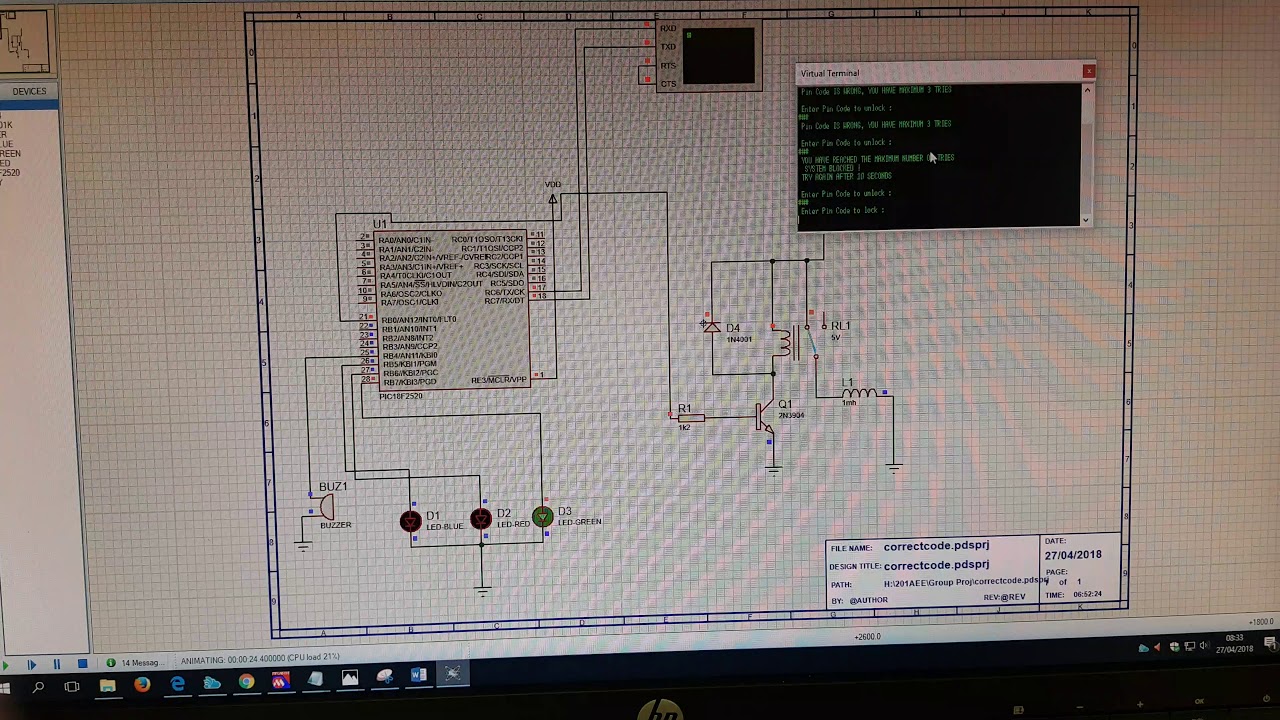Click the 27/04/2018 date in title block
The width and height of the screenshot is (1280, 720).
[x=1073, y=554]
